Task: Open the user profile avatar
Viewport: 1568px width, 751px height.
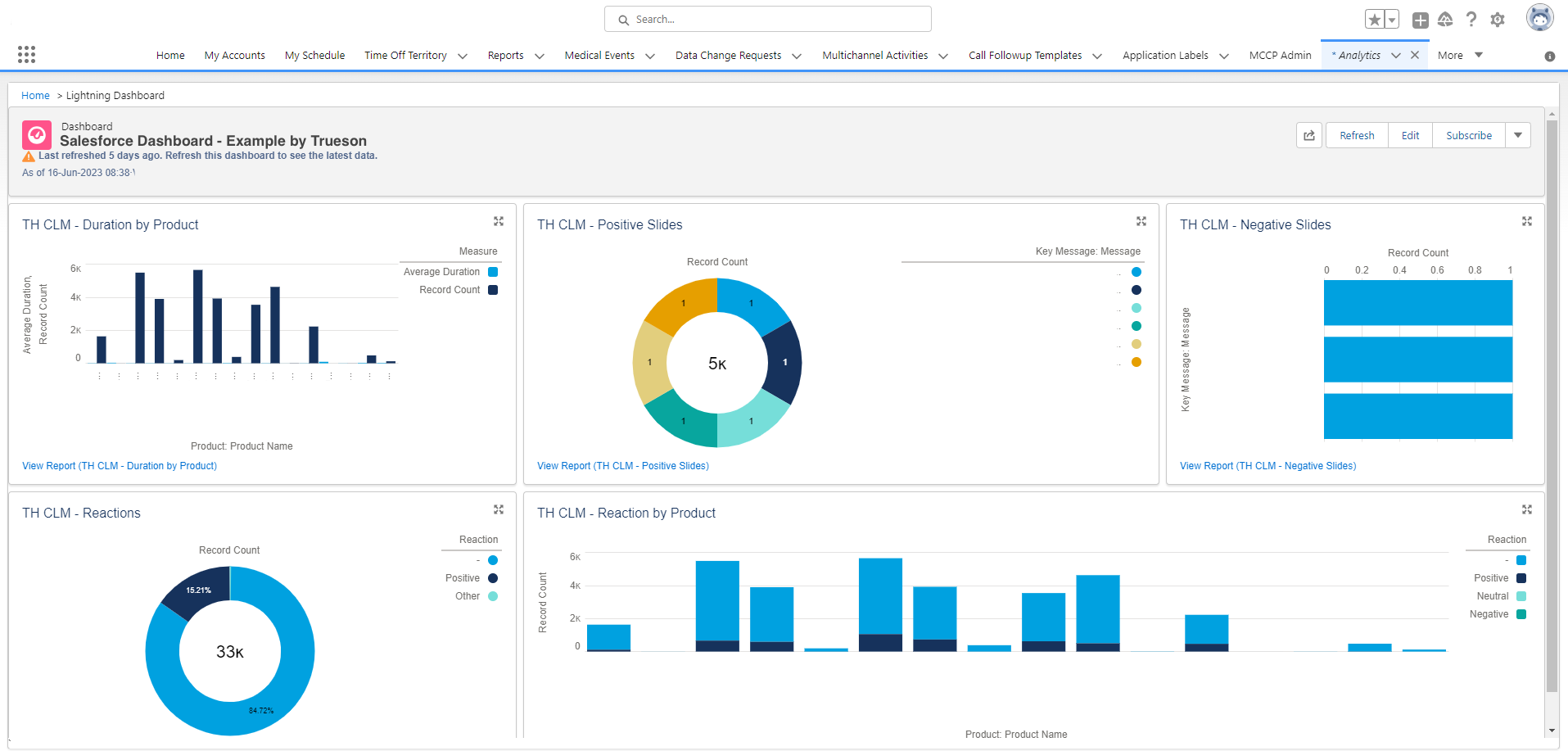Action: click(x=1539, y=16)
